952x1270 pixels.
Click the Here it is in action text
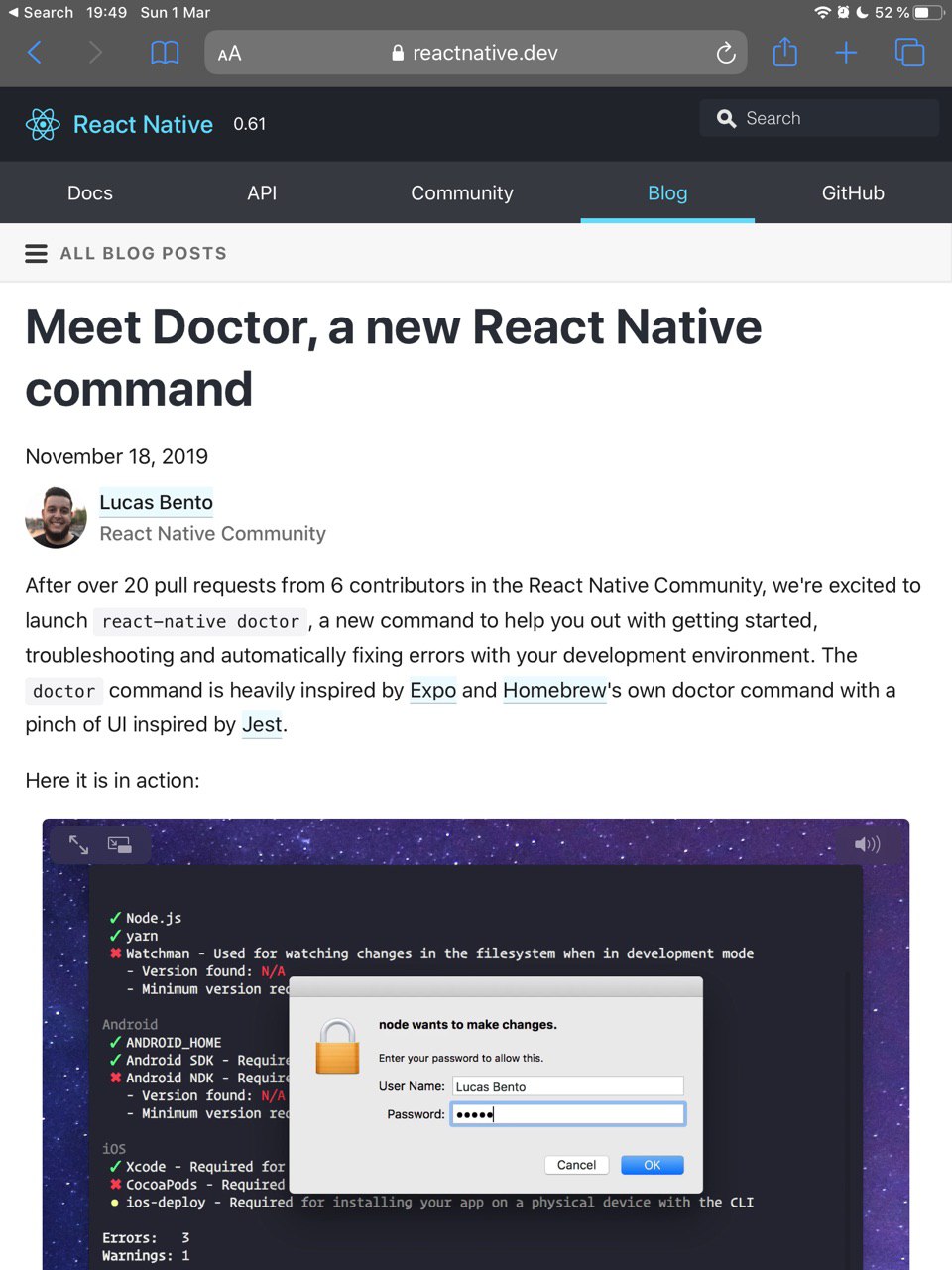112,781
